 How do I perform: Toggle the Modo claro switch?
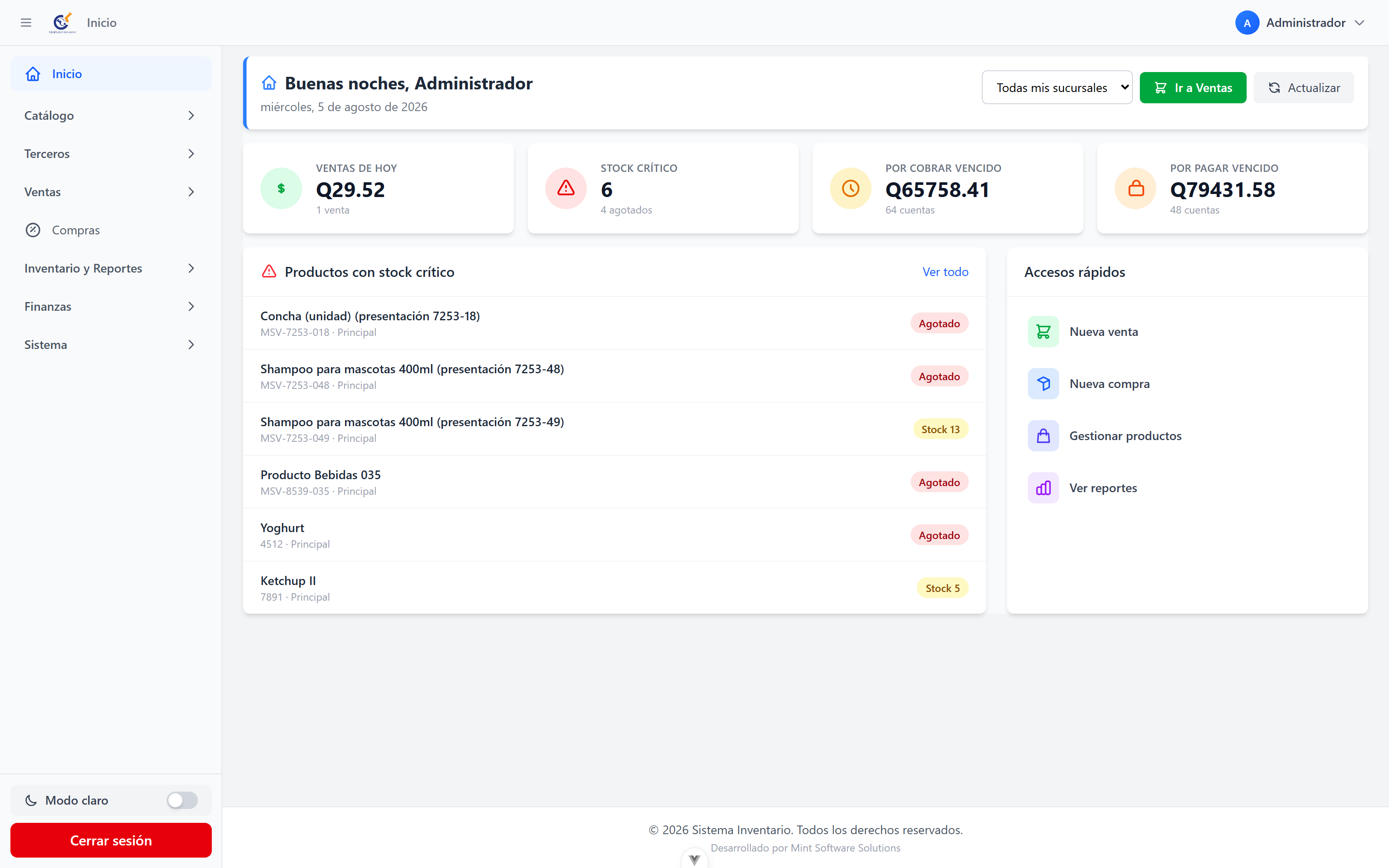(182, 800)
